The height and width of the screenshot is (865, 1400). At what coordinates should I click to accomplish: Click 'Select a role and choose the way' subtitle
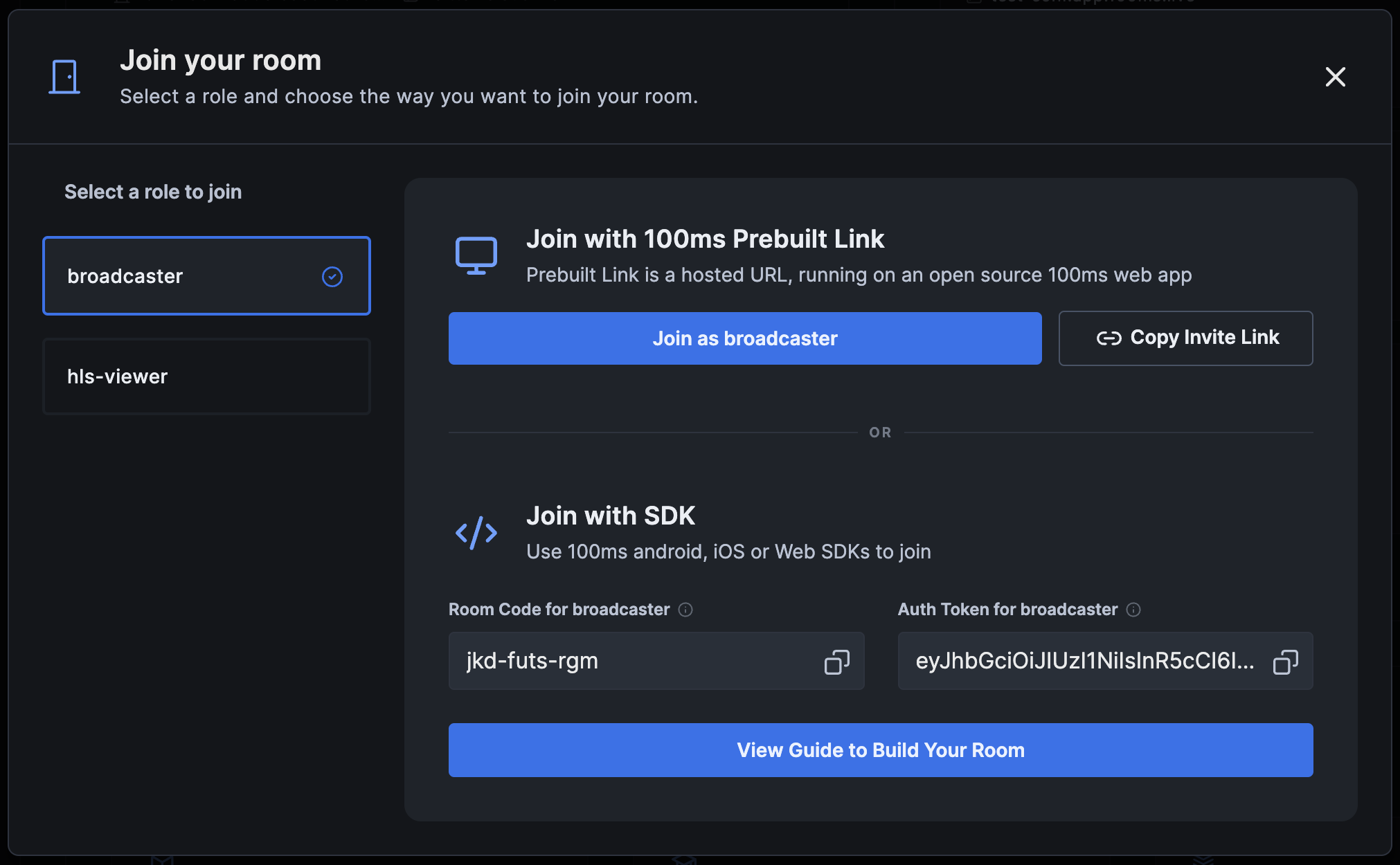(x=409, y=96)
